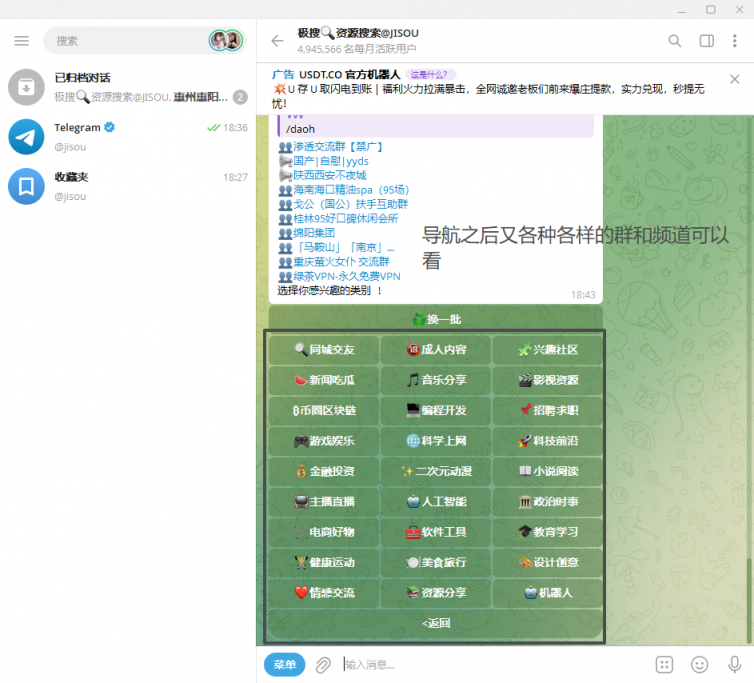This screenshot has height=683, width=754.
Task: Attach a file with the paperclip icon
Action: point(323,665)
